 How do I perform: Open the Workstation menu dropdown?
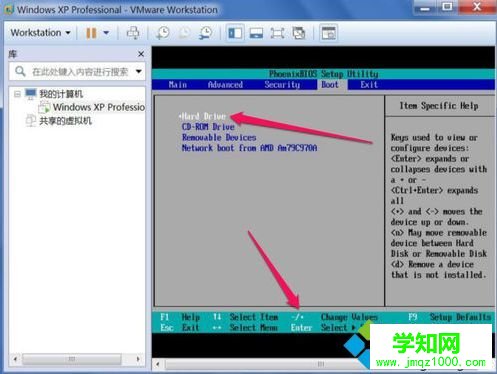[x=40, y=33]
